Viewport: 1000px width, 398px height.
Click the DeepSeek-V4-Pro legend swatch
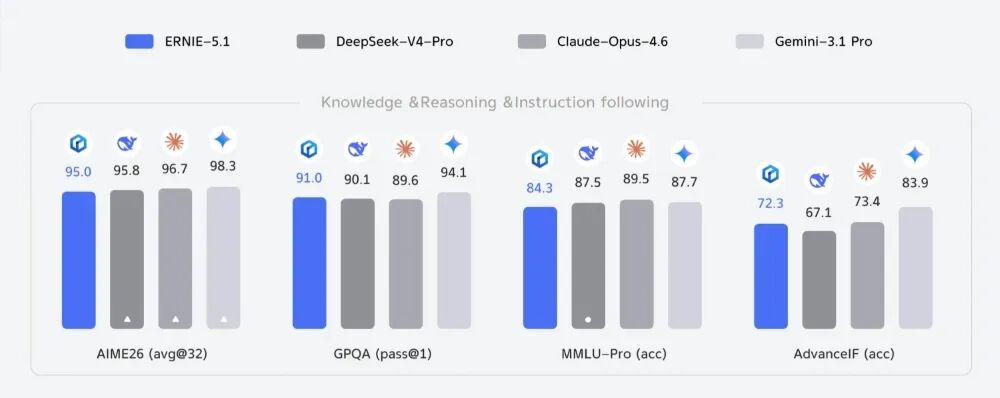(311, 42)
